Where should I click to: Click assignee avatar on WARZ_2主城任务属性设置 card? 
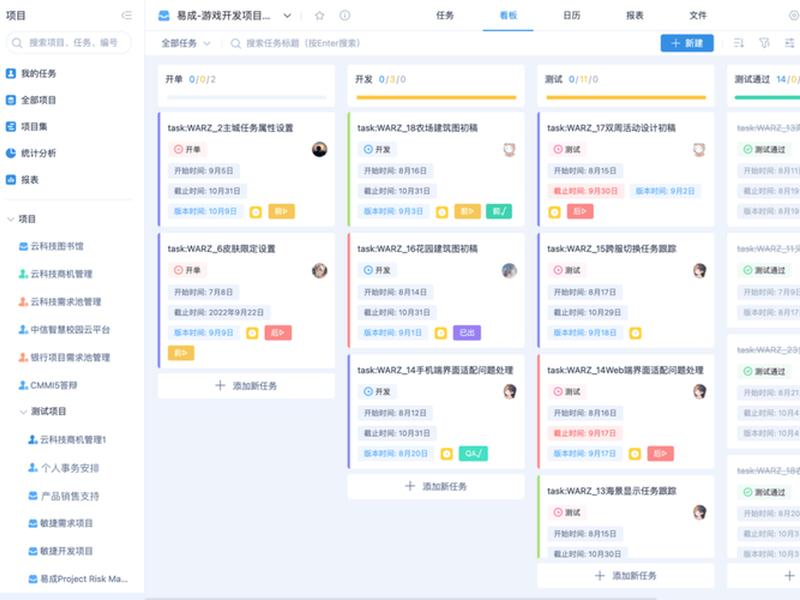pos(319,149)
